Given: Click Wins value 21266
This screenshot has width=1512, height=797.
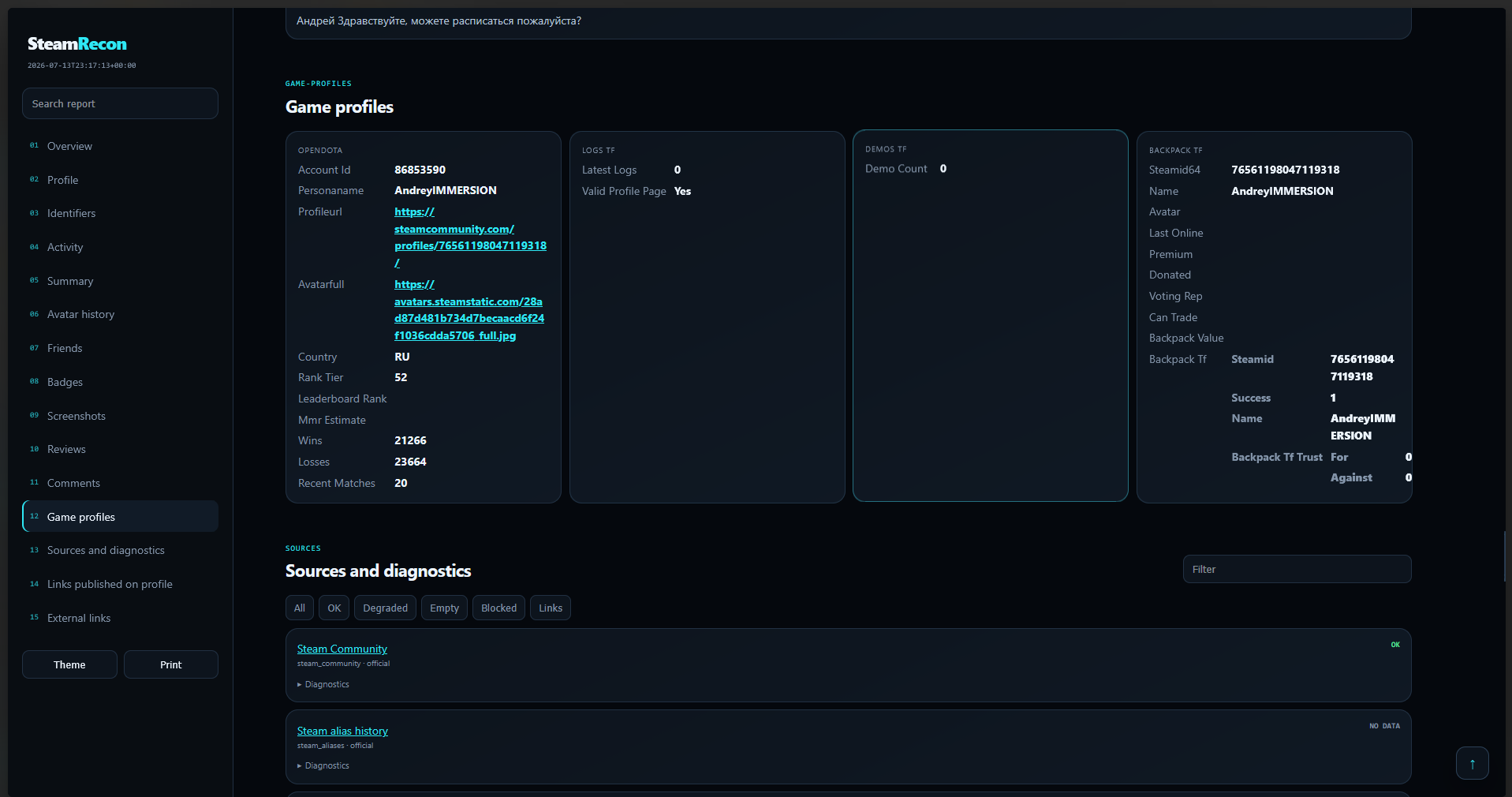Looking at the screenshot, I should pyautogui.click(x=410, y=440).
